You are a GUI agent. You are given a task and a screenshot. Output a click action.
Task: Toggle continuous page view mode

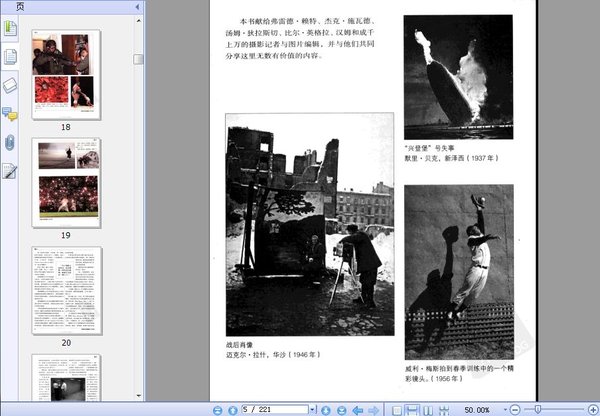tap(412, 410)
